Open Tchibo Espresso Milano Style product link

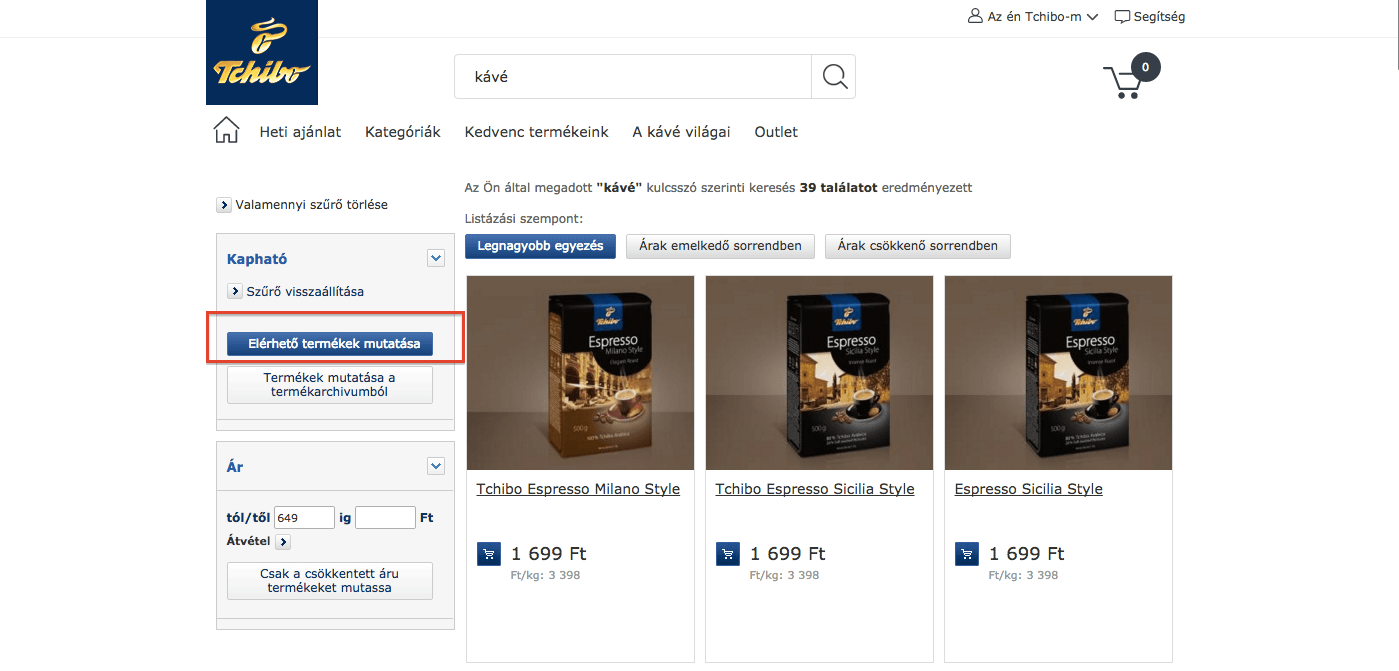(x=578, y=489)
